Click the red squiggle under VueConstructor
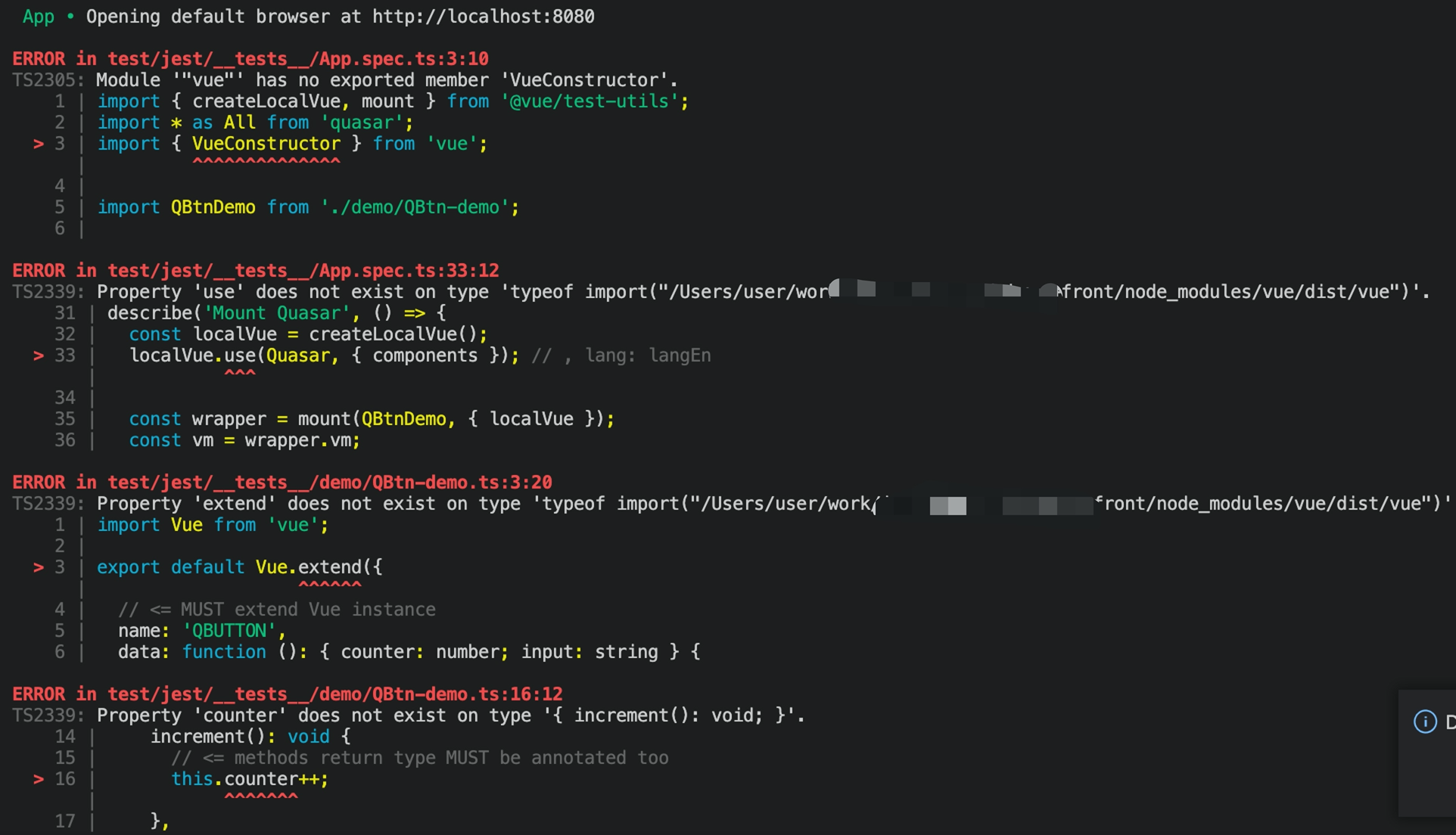Screen dimensions: 1456x835 (266, 160)
